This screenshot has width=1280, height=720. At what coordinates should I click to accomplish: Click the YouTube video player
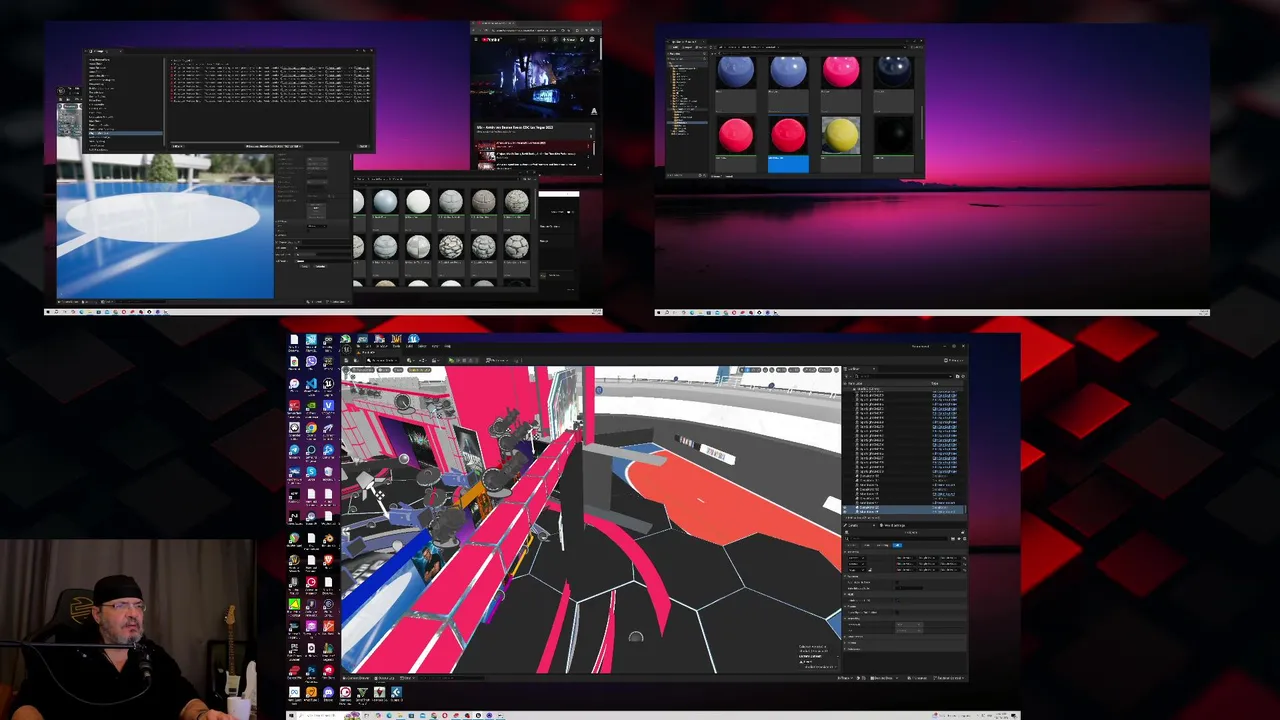[x=535, y=82]
